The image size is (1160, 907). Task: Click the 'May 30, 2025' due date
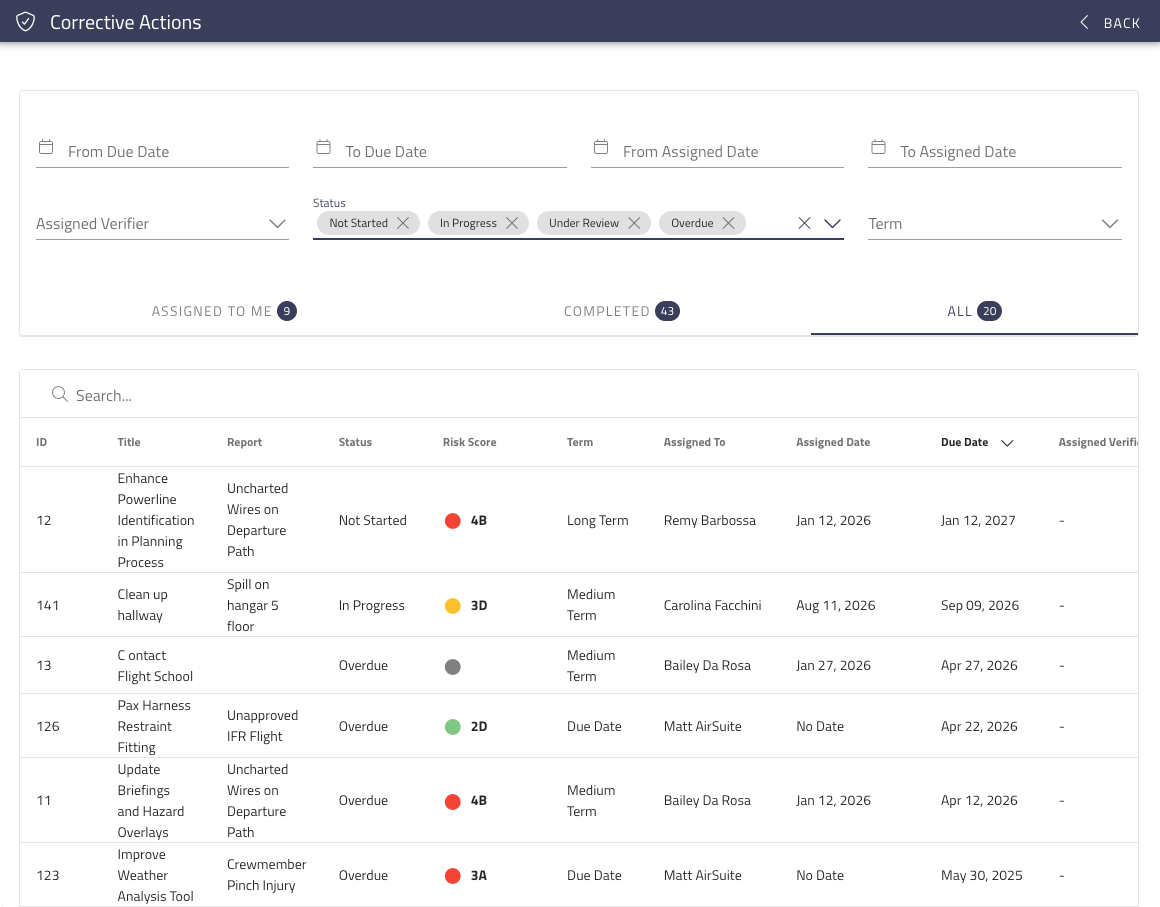click(x=982, y=875)
